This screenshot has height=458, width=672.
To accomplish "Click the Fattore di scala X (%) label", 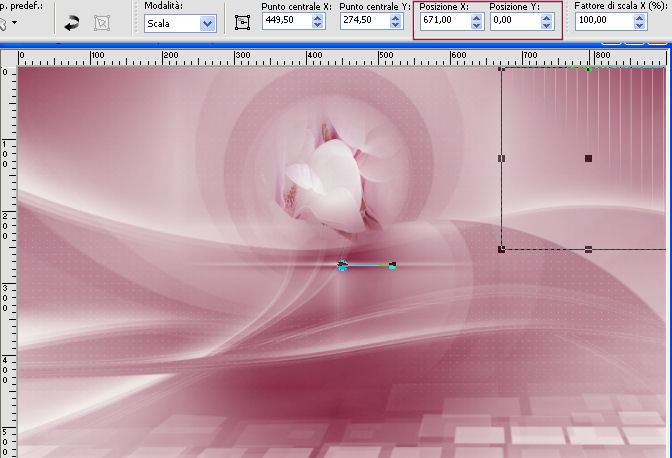I will pyautogui.click(x=620, y=6).
